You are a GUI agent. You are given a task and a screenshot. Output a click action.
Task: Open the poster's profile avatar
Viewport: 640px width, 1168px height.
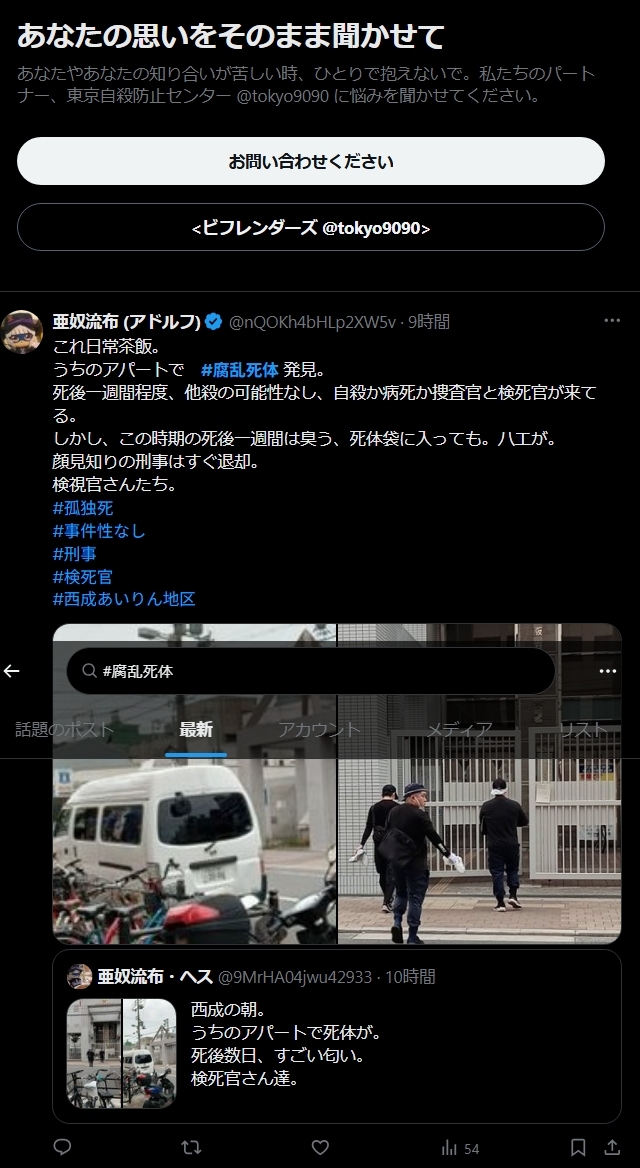tap(22, 332)
